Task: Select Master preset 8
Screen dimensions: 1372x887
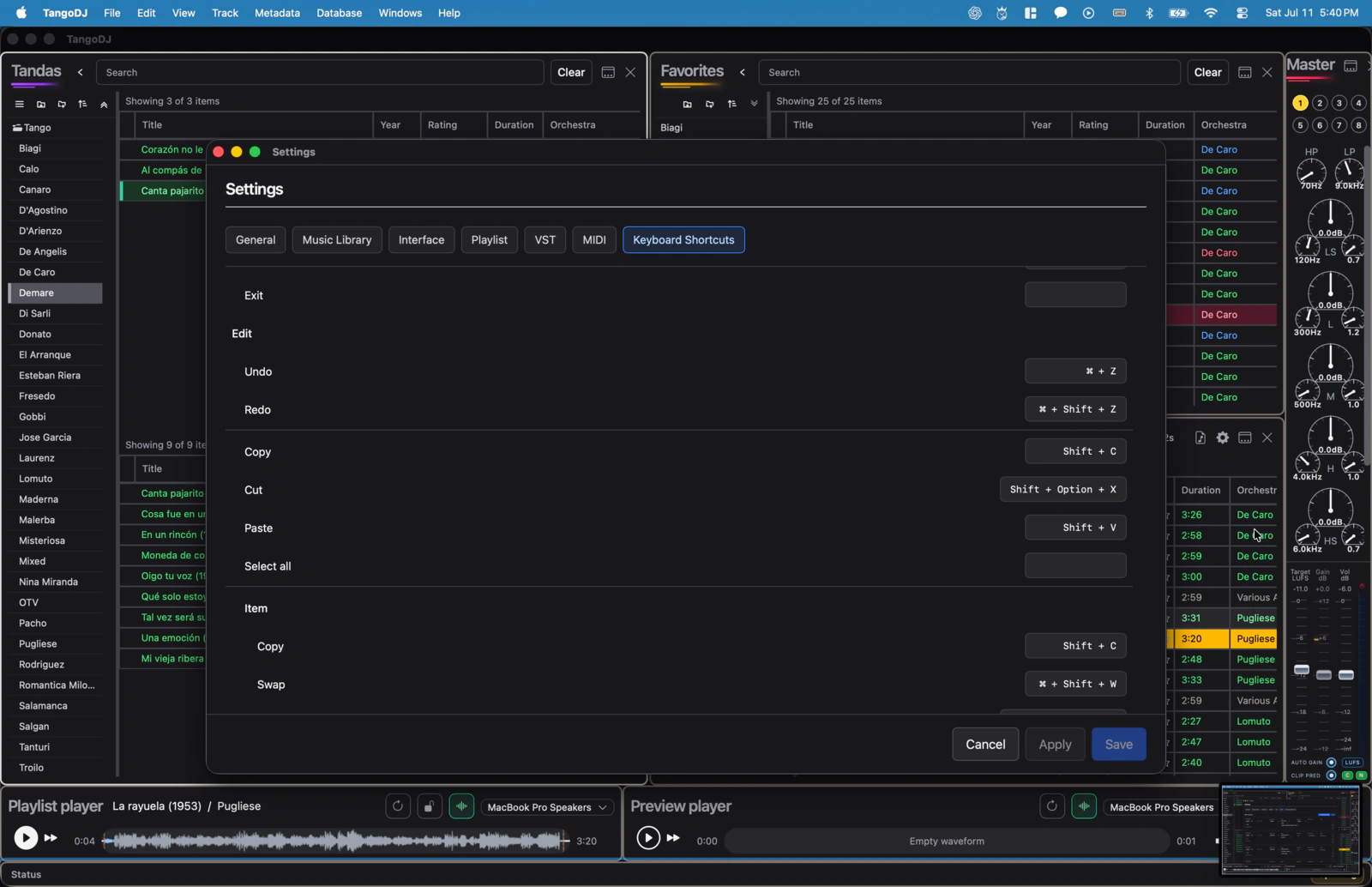Action: [x=1358, y=125]
